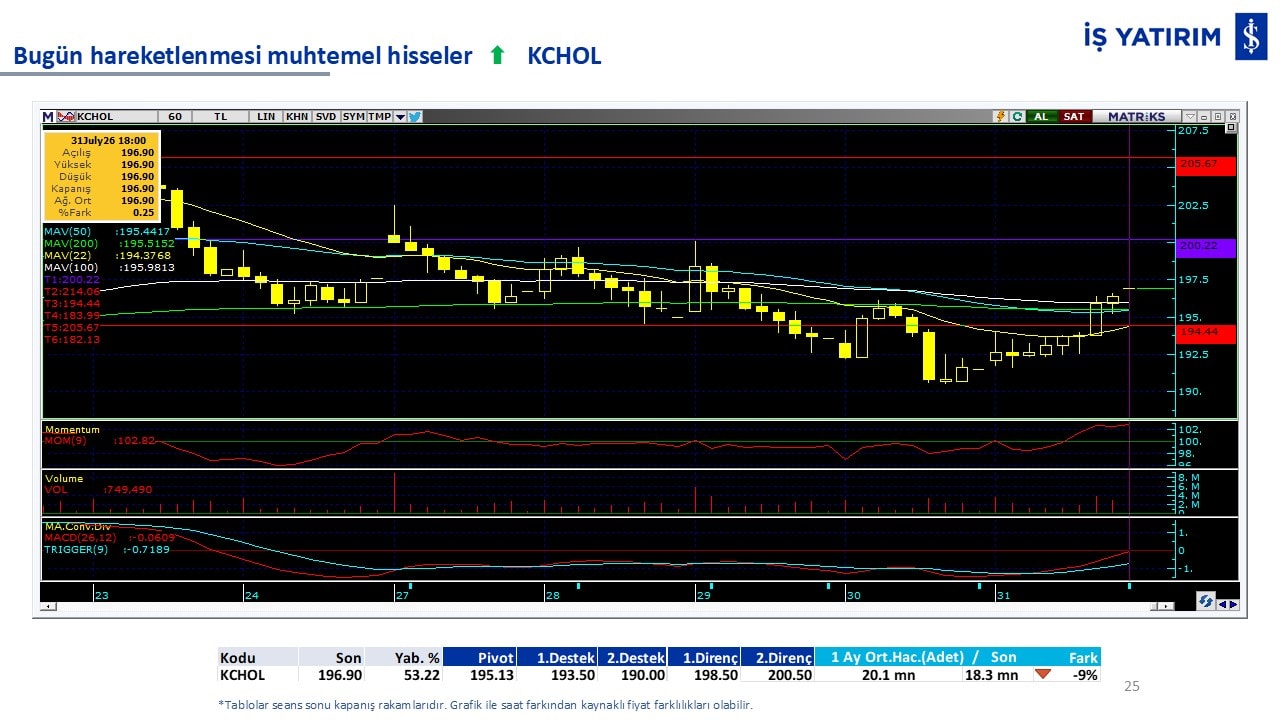The image size is (1280, 720).
Task: Expand the white triangle menu beside MATRIKS
Action: point(1189,116)
